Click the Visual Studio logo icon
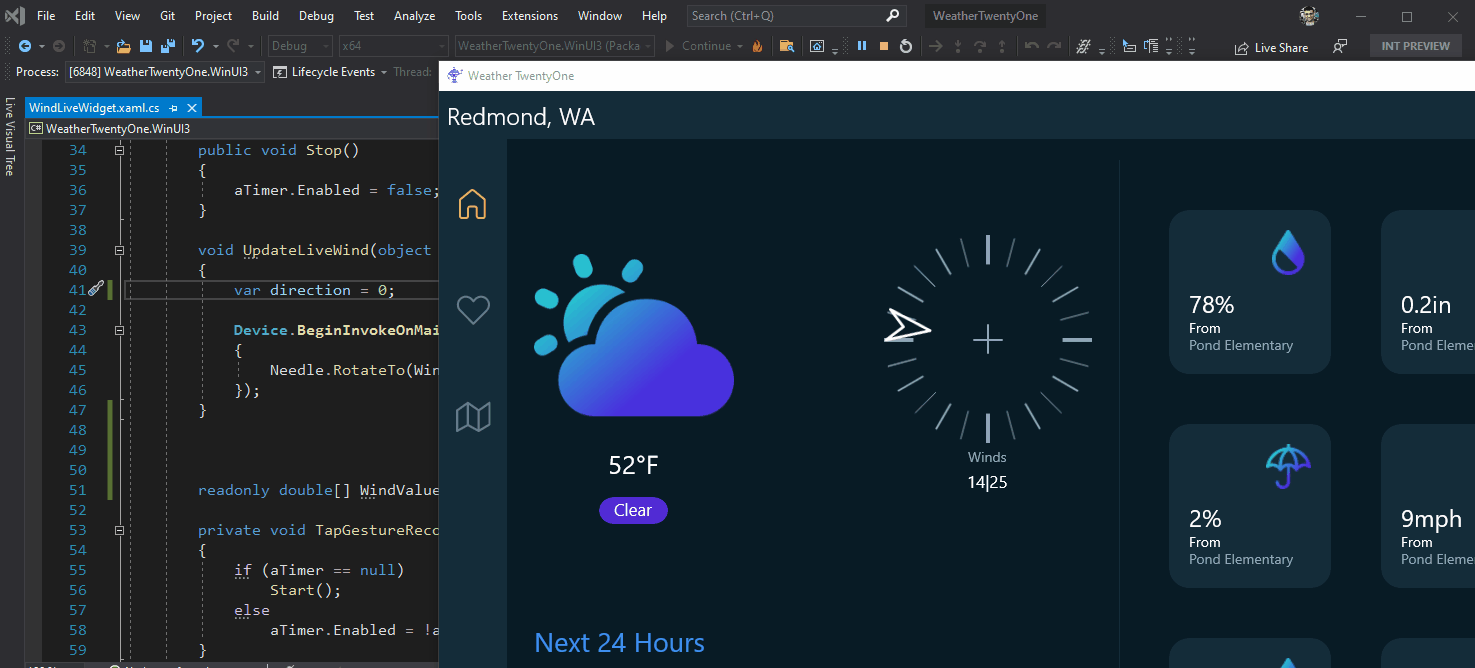The width and height of the screenshot is (1475, 668). click(x=15, y=16)
